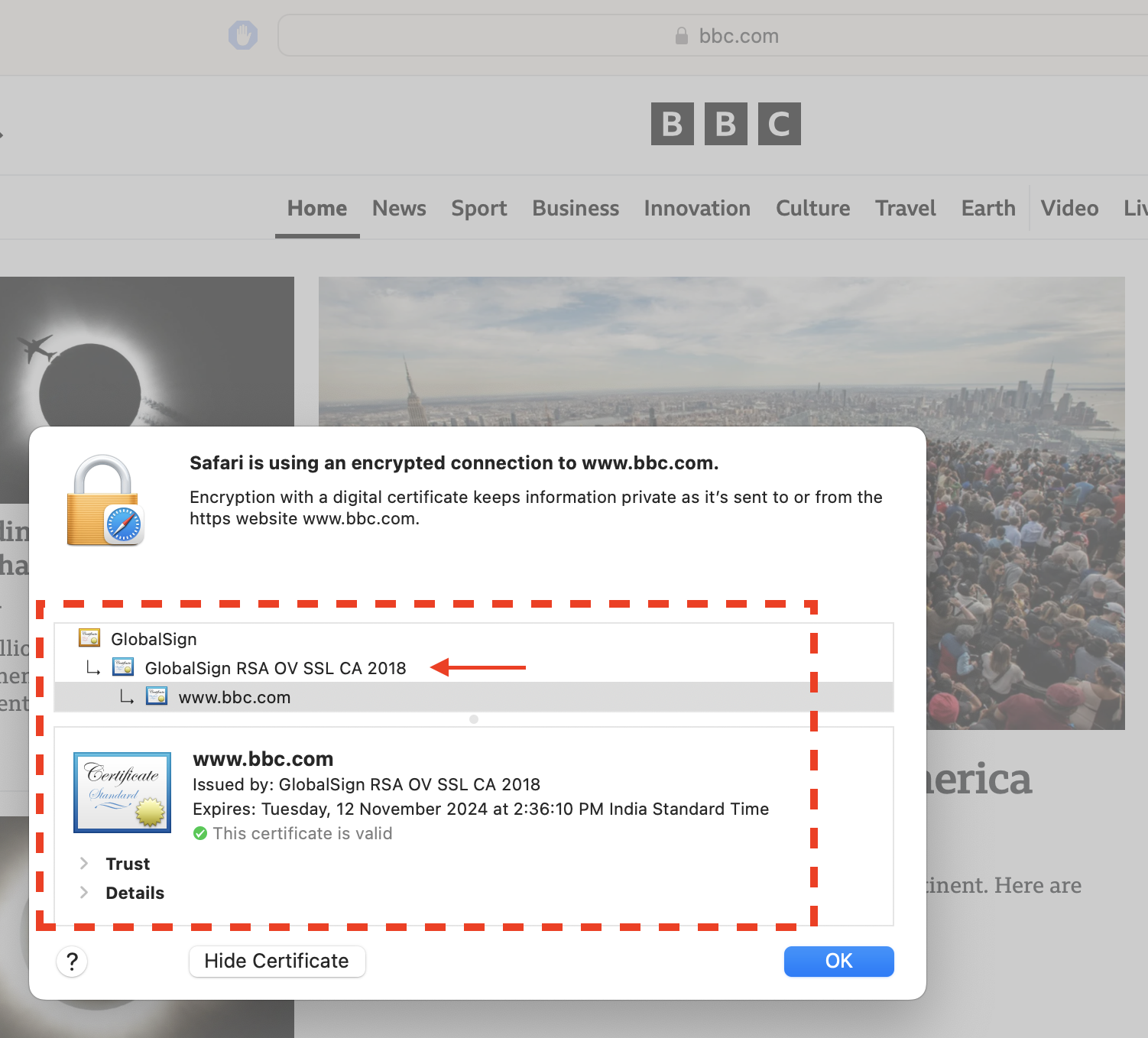1148x1038 pixels.
Task: Click the privacy shield hand icon in toolbar
Action: pos(243,35)
